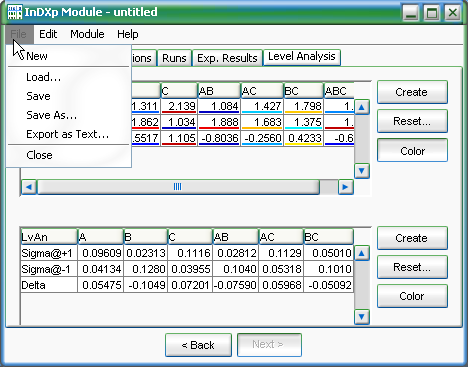Click the Sigma@-1 row label

tap(49, 269)
